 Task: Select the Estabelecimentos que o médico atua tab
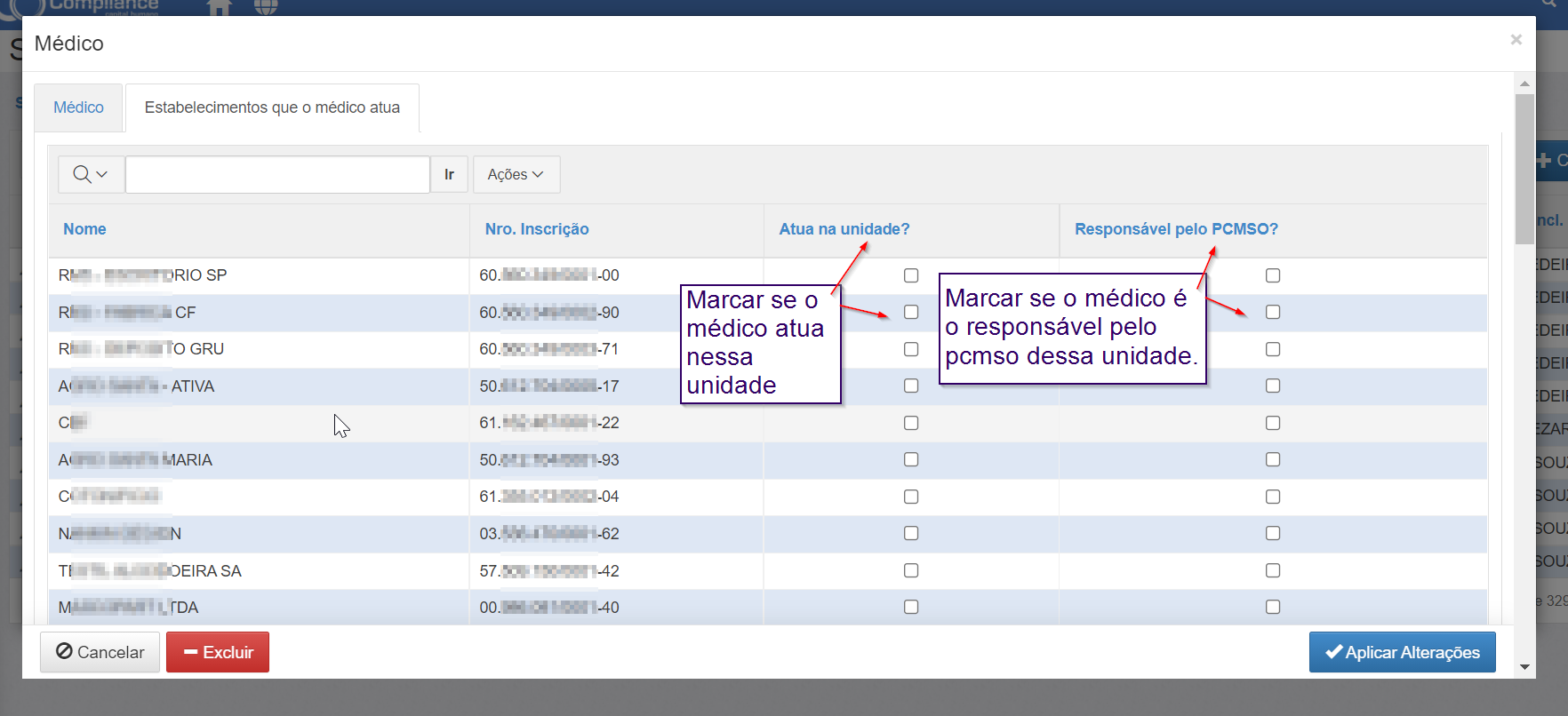coord(272,107)
